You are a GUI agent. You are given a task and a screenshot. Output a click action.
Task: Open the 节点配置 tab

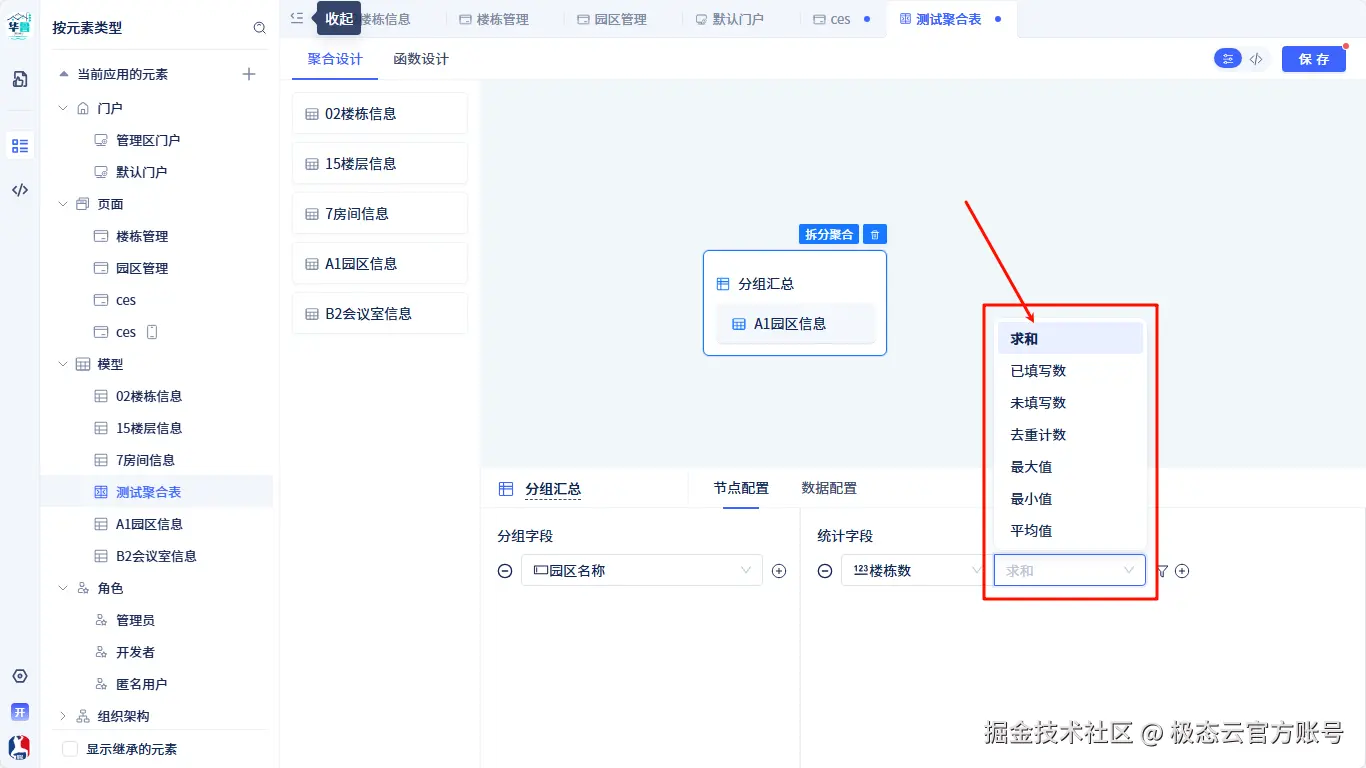[741, 488]
